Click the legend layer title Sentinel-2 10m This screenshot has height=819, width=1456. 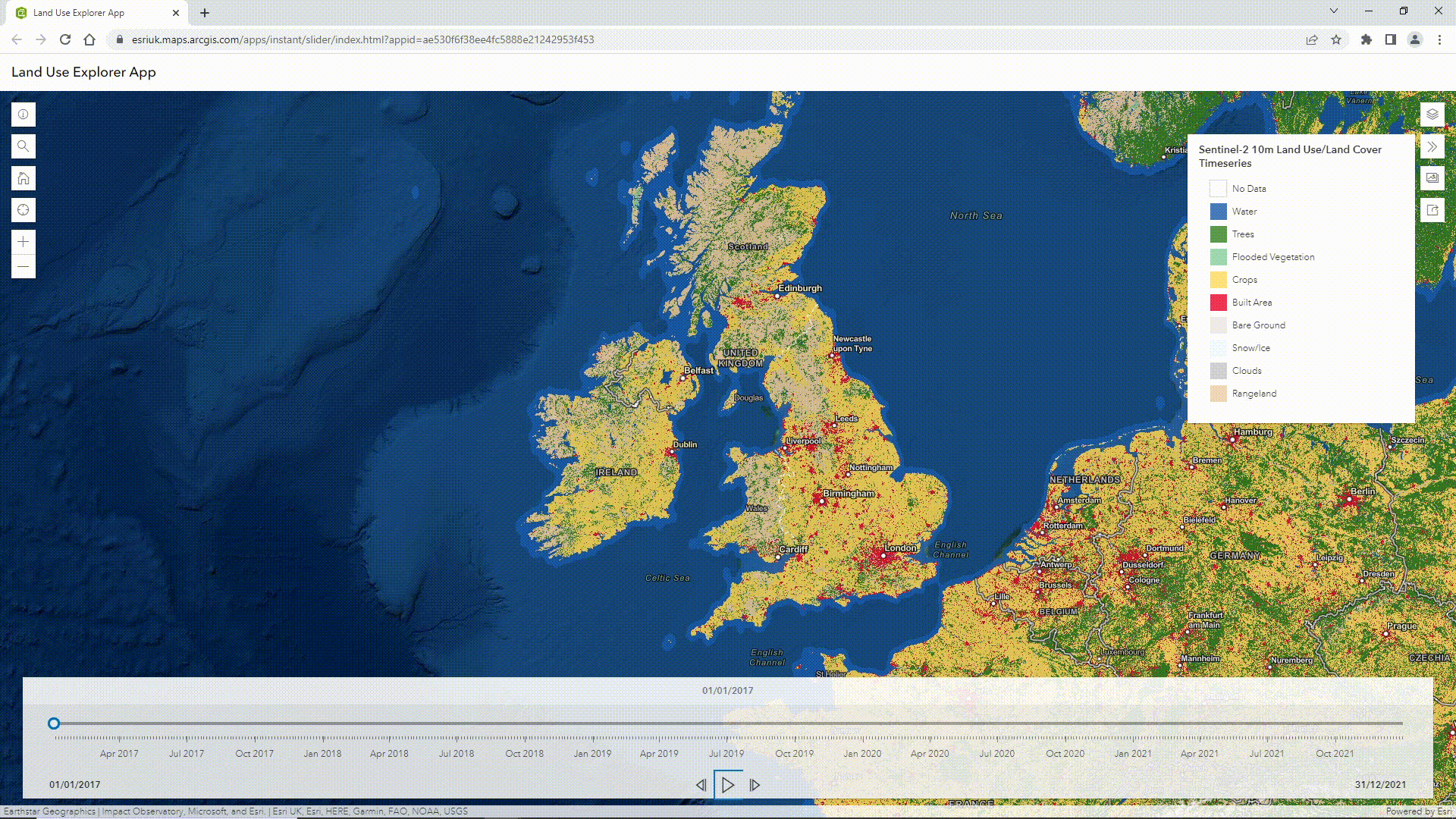[1290, 156]
